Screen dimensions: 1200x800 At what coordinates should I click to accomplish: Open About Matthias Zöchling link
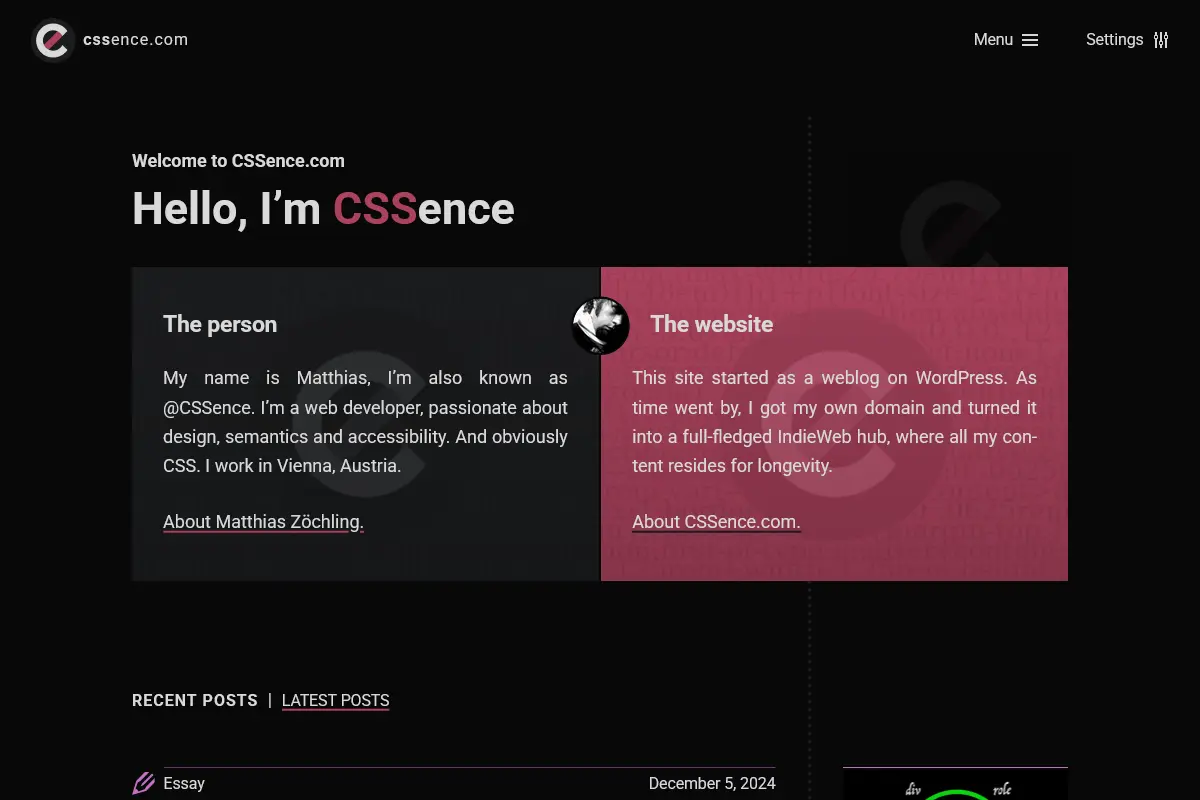(x=263, y=522)
